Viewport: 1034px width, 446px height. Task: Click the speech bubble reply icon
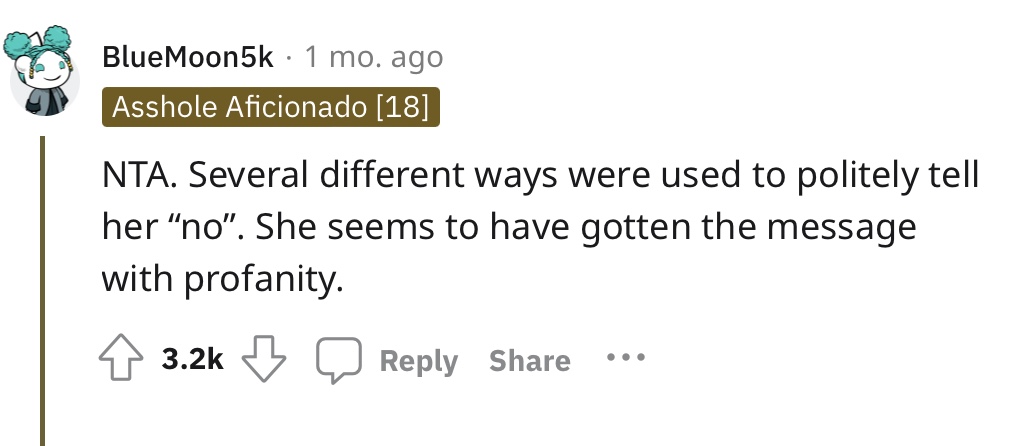click(339, 360)
